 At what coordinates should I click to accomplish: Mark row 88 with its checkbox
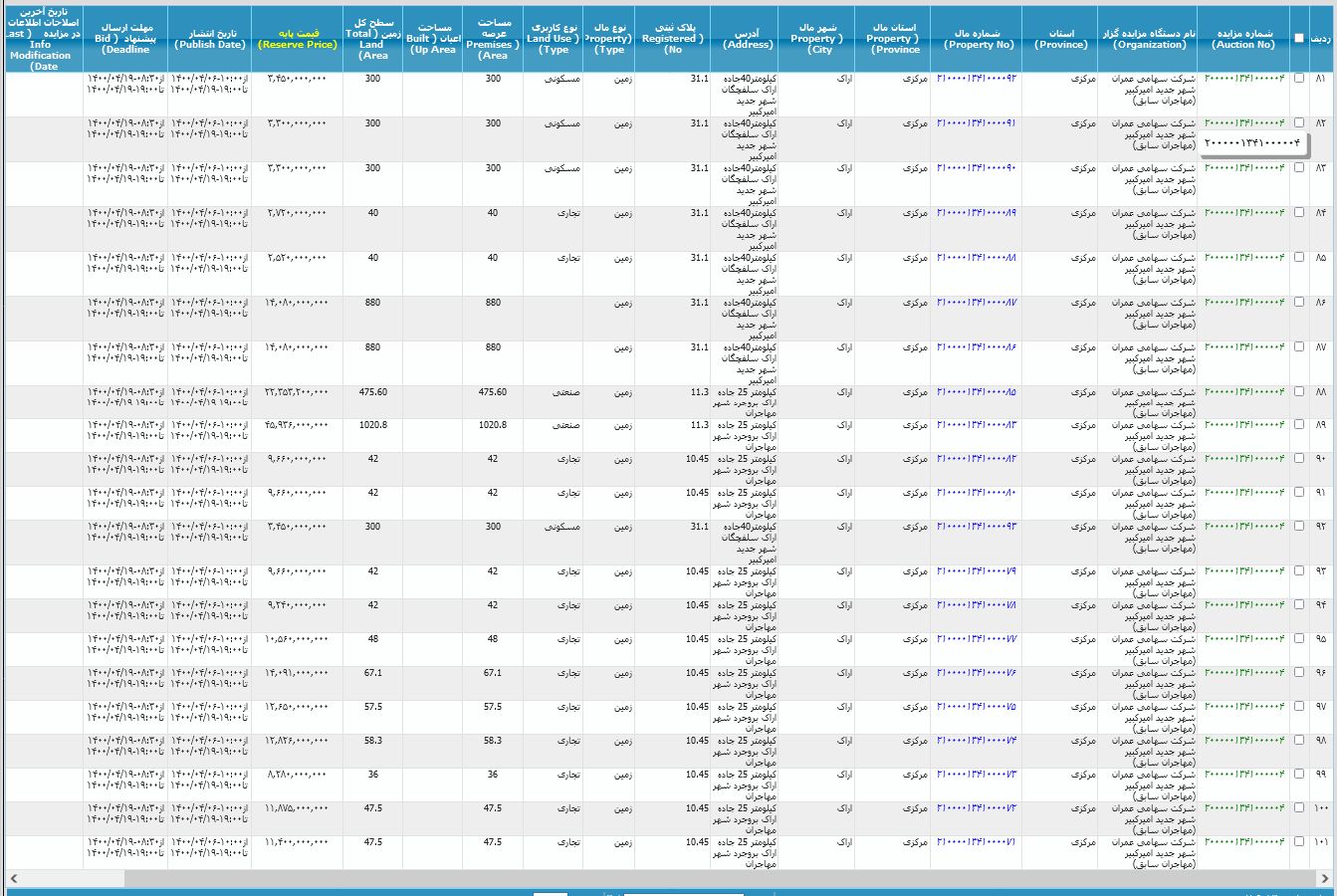click(x=1298, y=391)
